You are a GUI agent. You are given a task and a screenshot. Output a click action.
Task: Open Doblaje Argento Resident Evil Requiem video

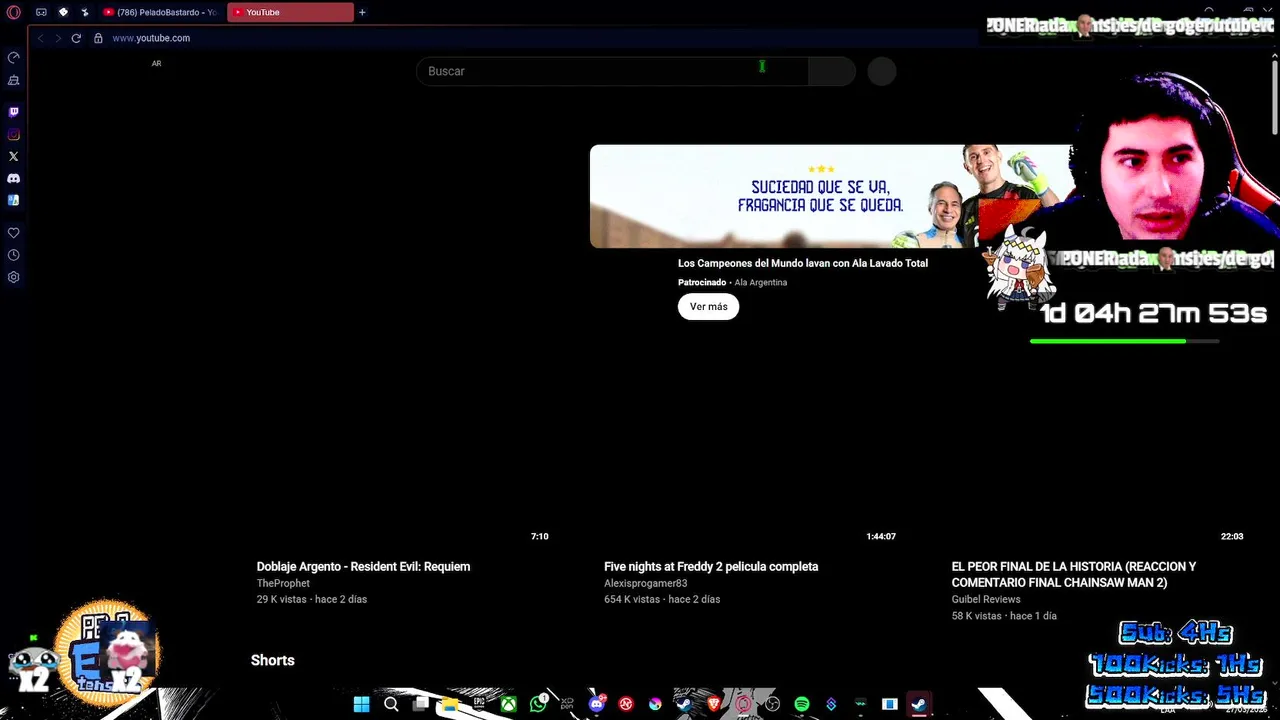click(363, 566)
